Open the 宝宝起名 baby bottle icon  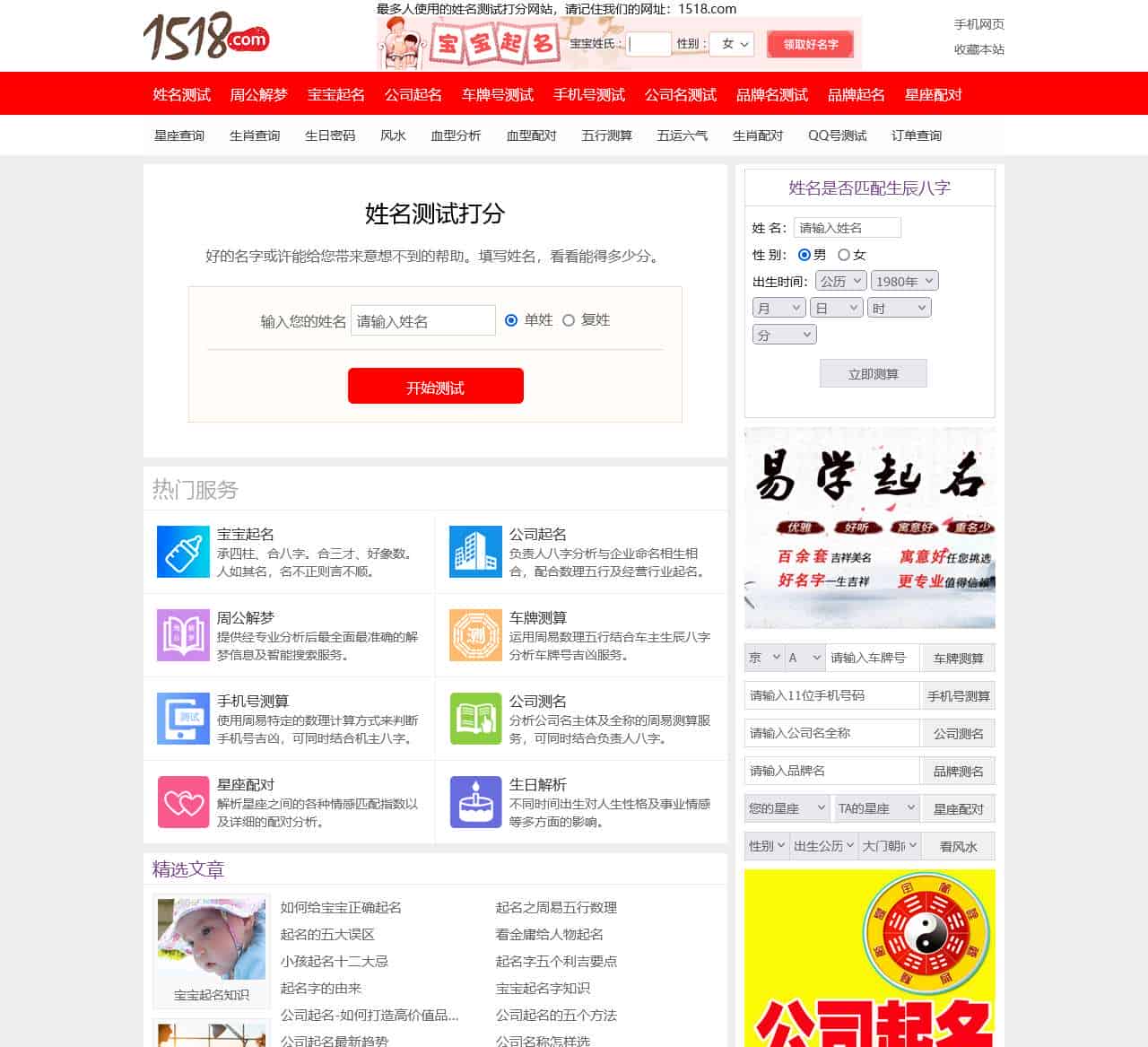tap(183, 552)
